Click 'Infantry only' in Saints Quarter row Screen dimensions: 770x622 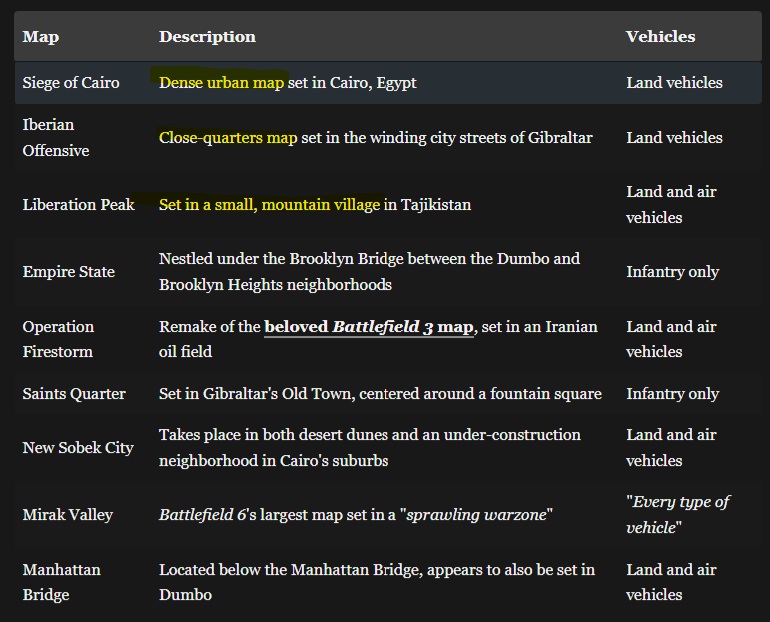pos(672,394)
